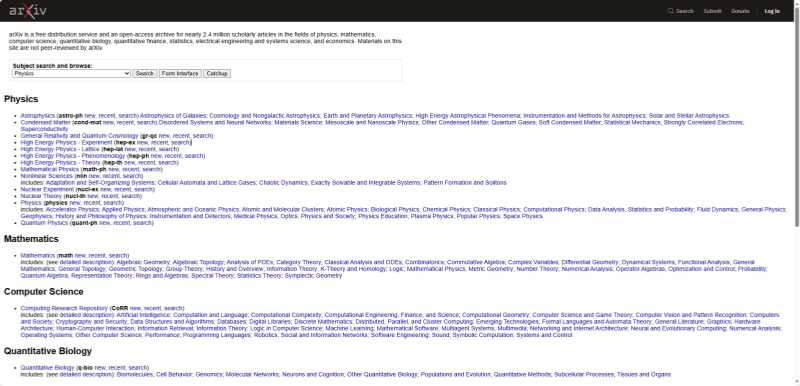
Task: Click the arXiv logo in the header
Action: click(28, 11)
